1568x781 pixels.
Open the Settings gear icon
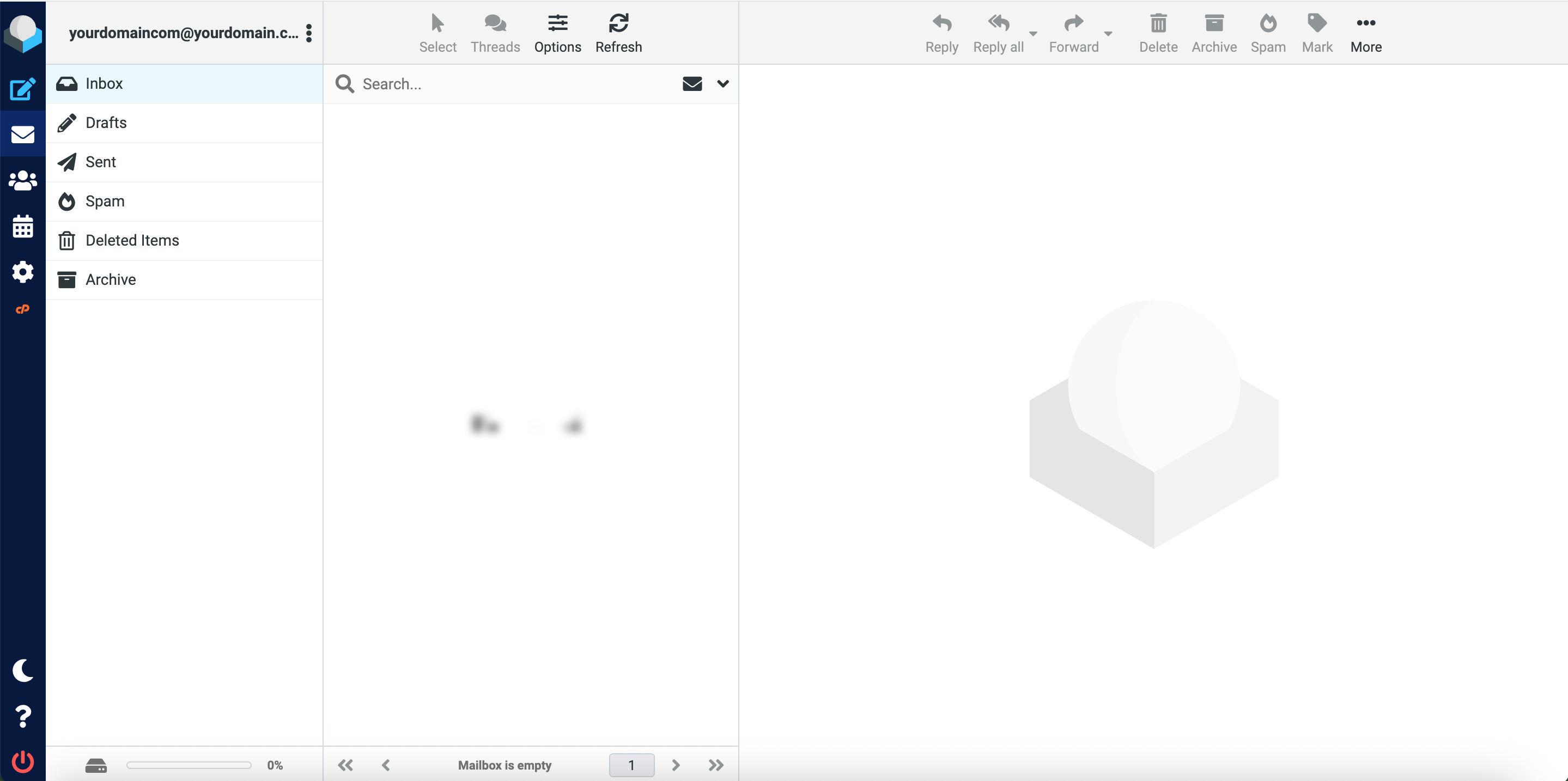(22, 272)
